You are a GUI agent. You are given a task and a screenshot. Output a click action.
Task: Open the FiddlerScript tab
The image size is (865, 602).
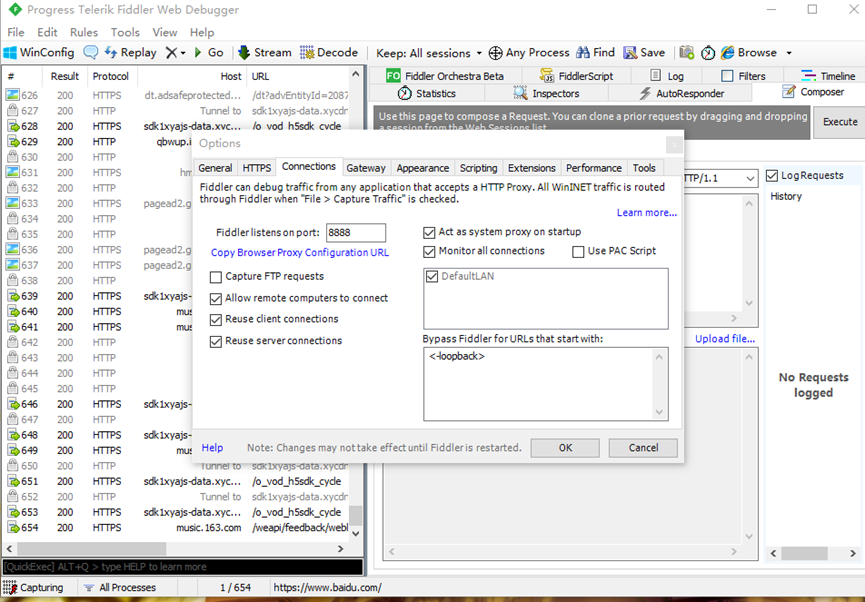coord(576,76)
